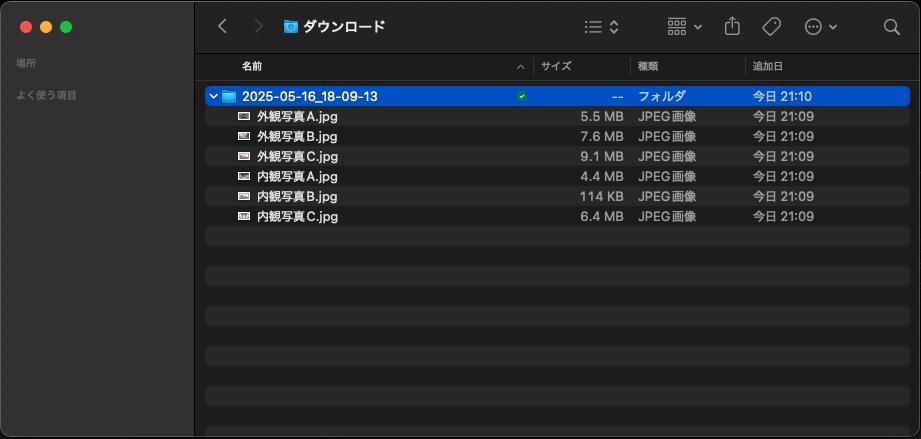This screenshot has width=921, height=439.
Task: Close the Finder window with red button
Action: pyautogui.click(x=26, y=27)
